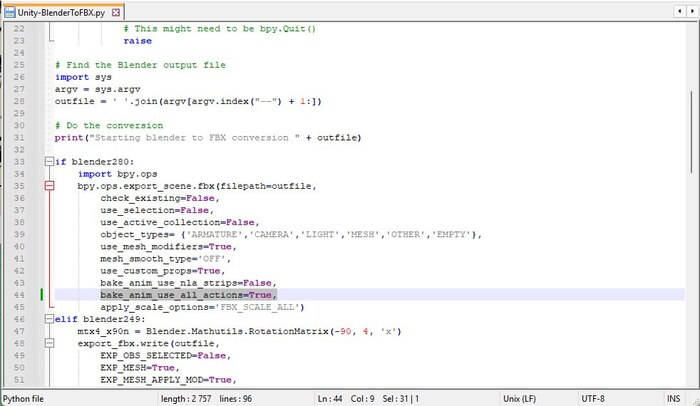700x406 pixels.
Task: Fold the export_fbx.write call block
Action: tap(47, 343)
